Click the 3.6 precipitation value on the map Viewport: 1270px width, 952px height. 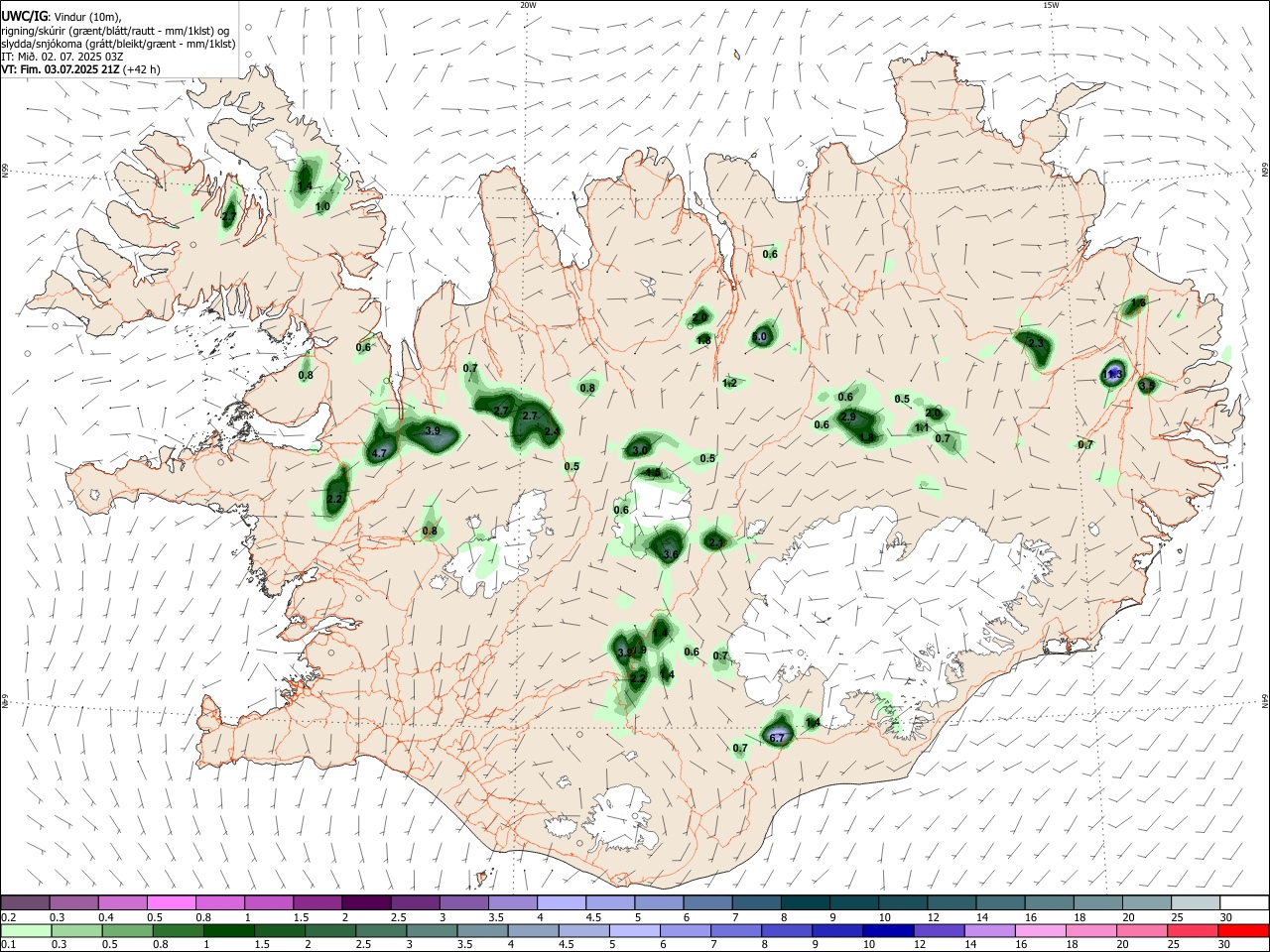tap(670, 554)
